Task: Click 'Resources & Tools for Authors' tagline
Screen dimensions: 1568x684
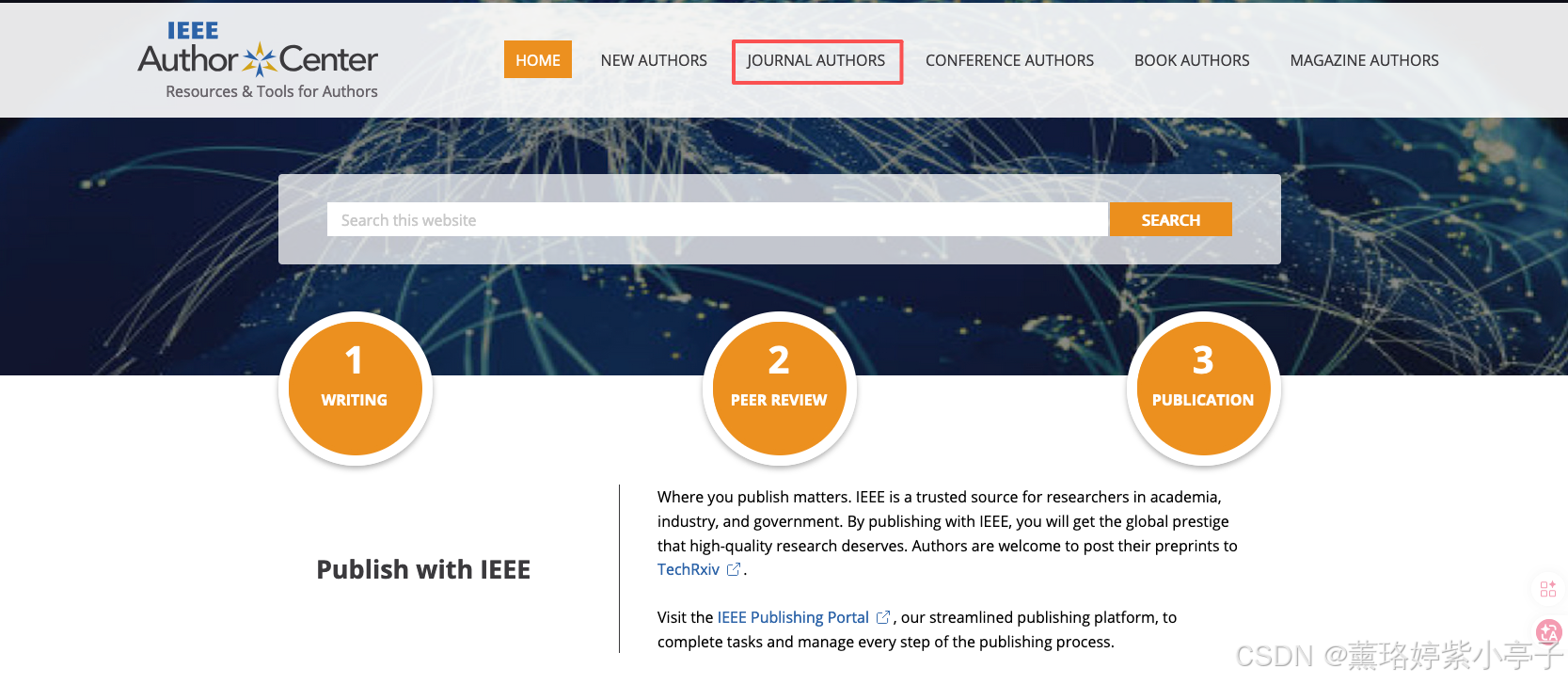Action: (x=272, y=91)
